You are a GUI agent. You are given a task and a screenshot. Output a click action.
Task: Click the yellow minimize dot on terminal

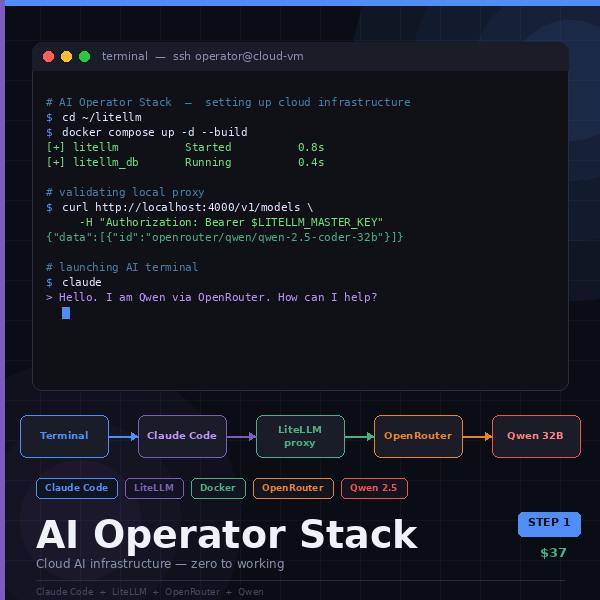[x=67, y=56]
